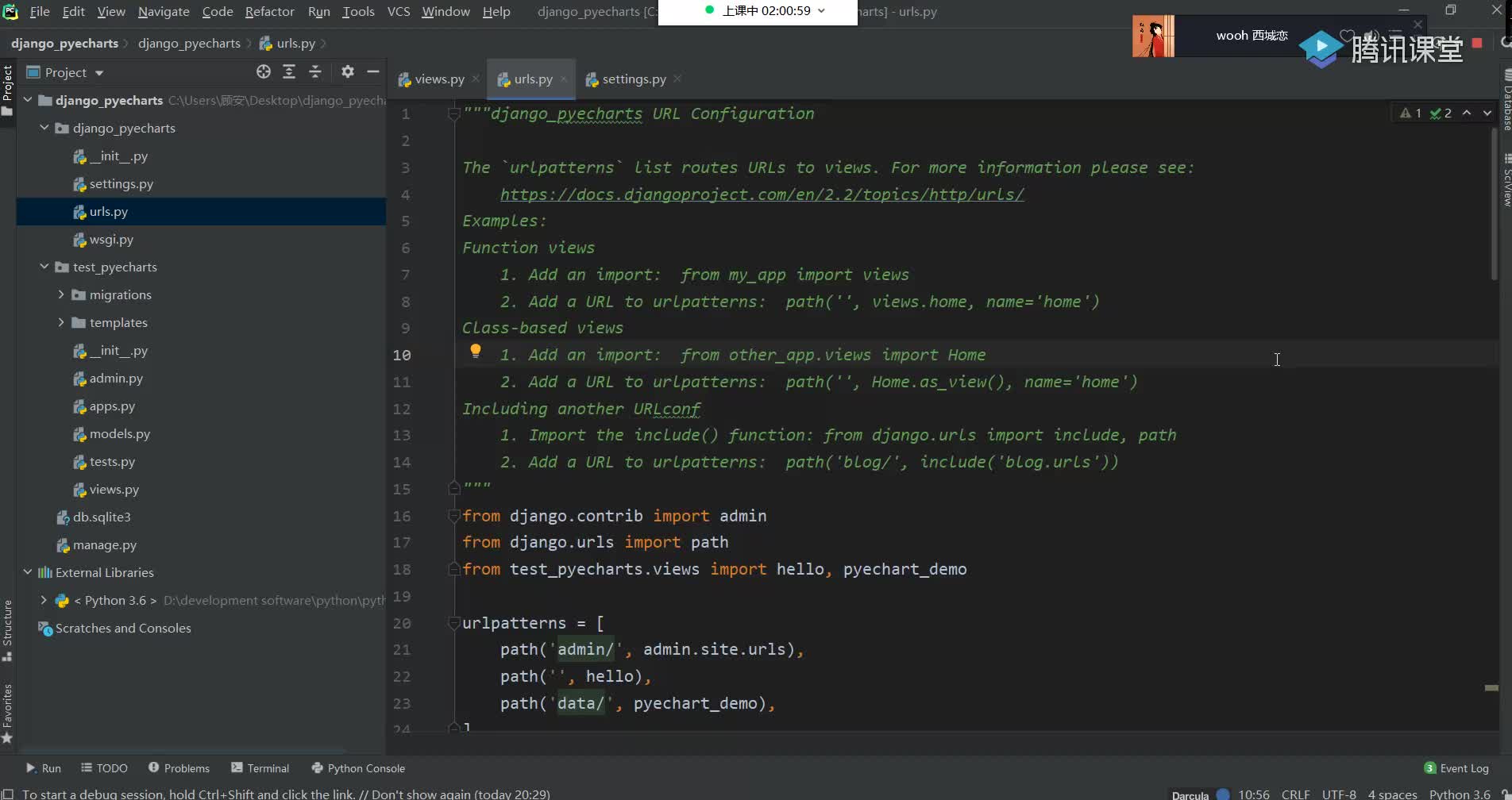Open the TODO tool window

click(104, 768)
